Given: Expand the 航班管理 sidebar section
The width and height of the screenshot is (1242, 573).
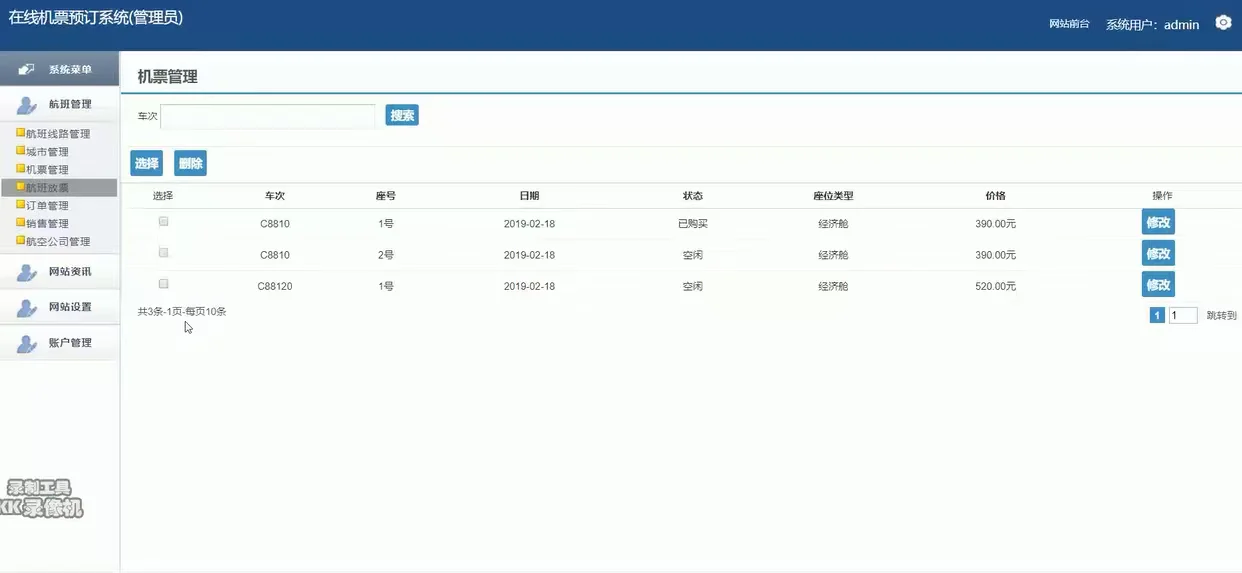Looking at the screenshot, I should [59, 104].
